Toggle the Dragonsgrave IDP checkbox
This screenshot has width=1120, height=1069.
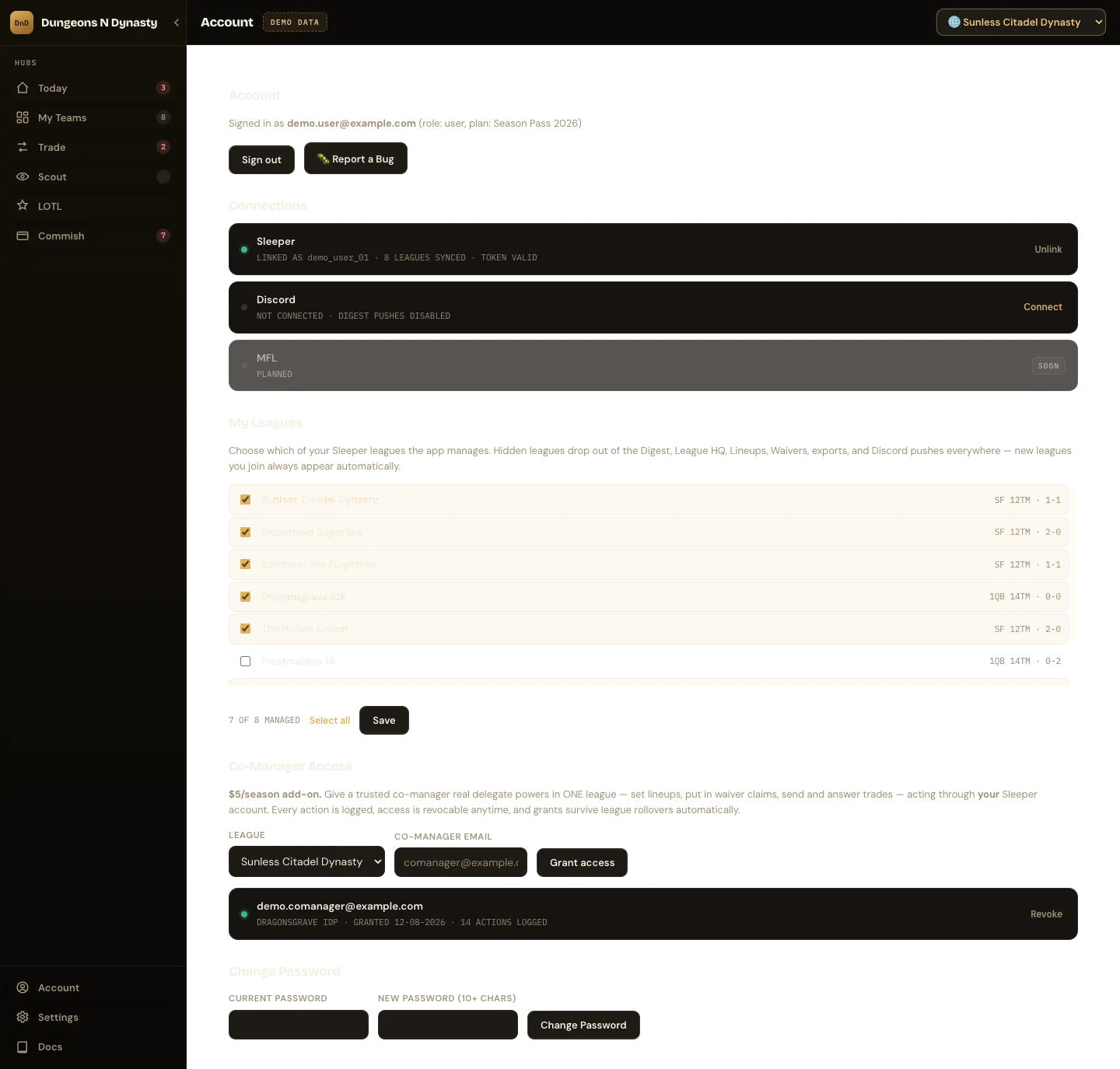point(246,596)
